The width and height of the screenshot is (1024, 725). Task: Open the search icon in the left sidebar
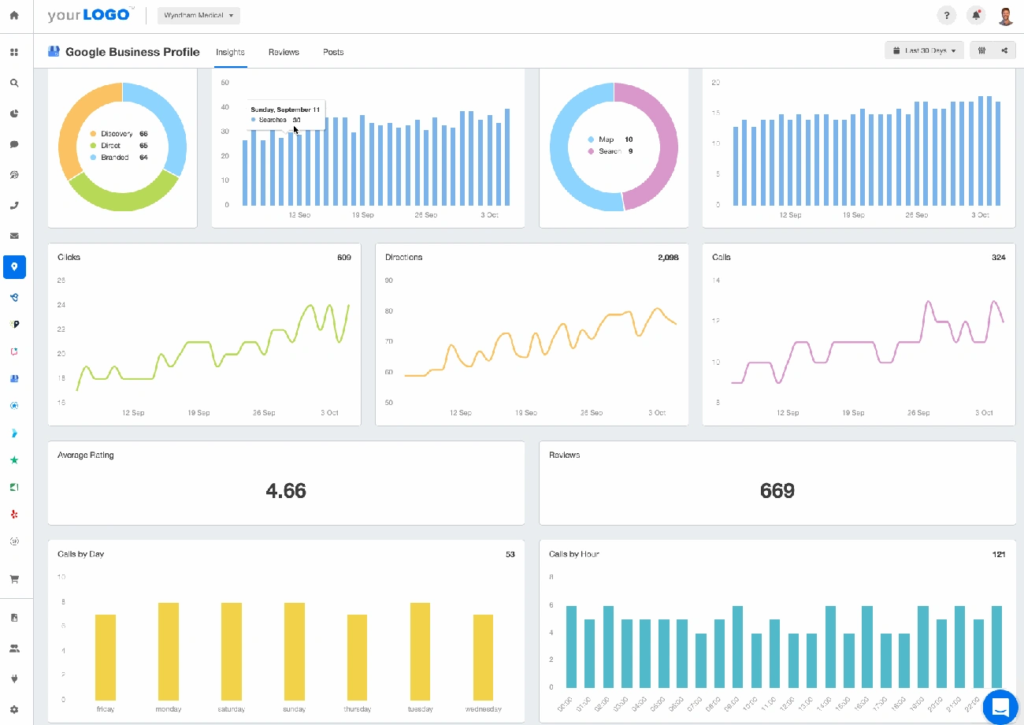tap(14, 83)
